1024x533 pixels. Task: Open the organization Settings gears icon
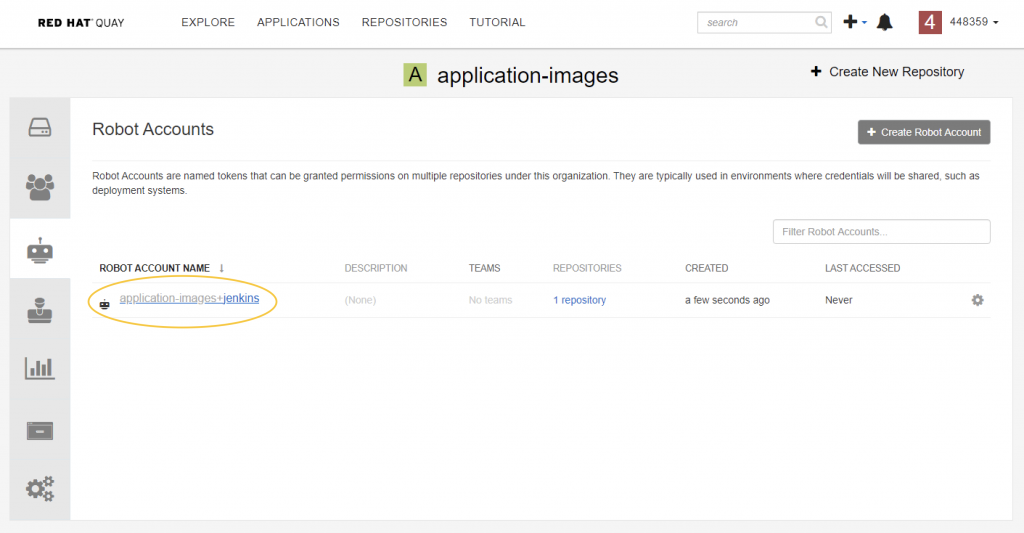pyautogui.click(x=40, y=489)
